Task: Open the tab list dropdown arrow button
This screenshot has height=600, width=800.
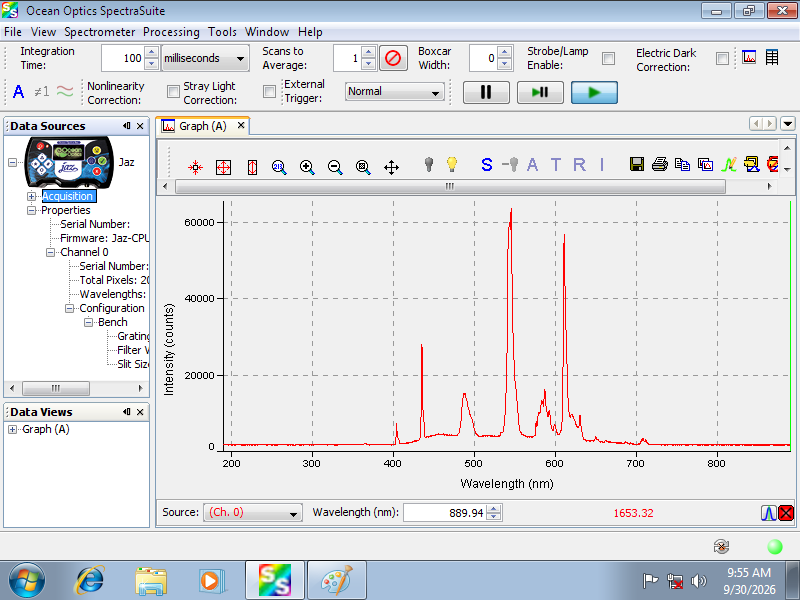Action: tap(788, 123)
